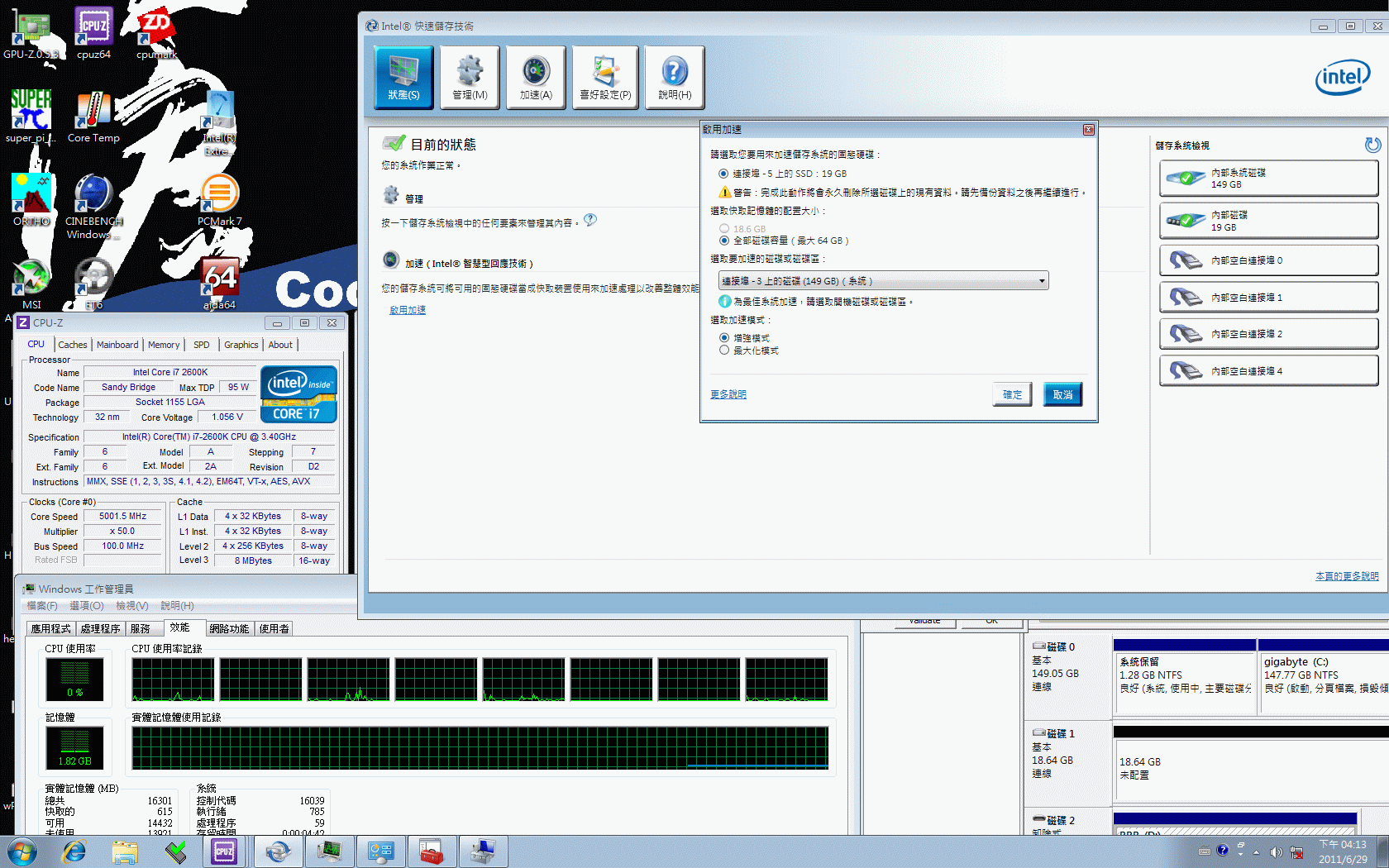Select 內部空白連接埠 4
Viewport: 1389px width, 868px height.
click(1268, 371)
